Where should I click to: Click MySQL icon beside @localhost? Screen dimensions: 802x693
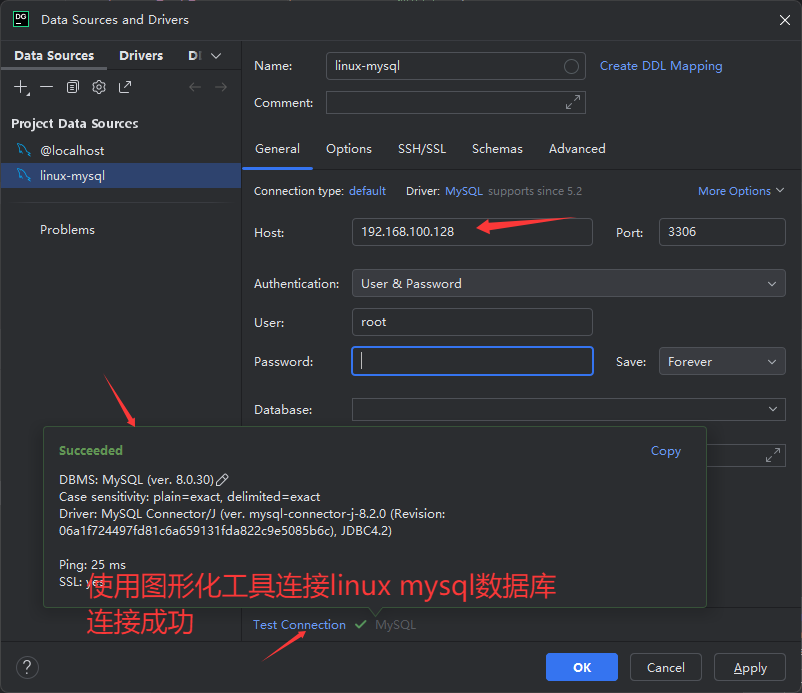pos(24,150)
